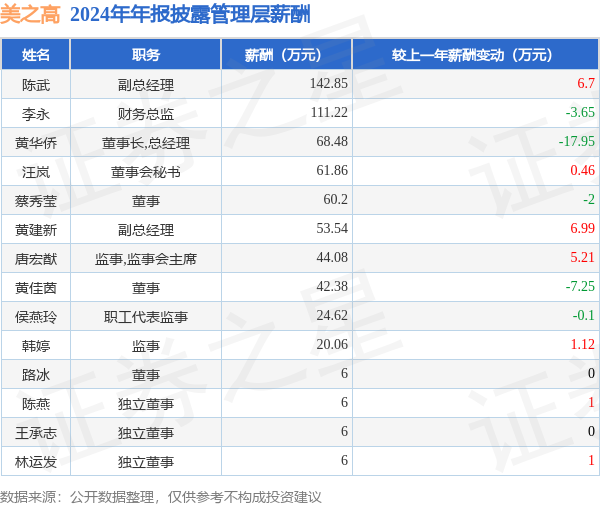Screen dimensions: 600x506
Task: Select the name 林运发
Action: (x=36, y=462)
